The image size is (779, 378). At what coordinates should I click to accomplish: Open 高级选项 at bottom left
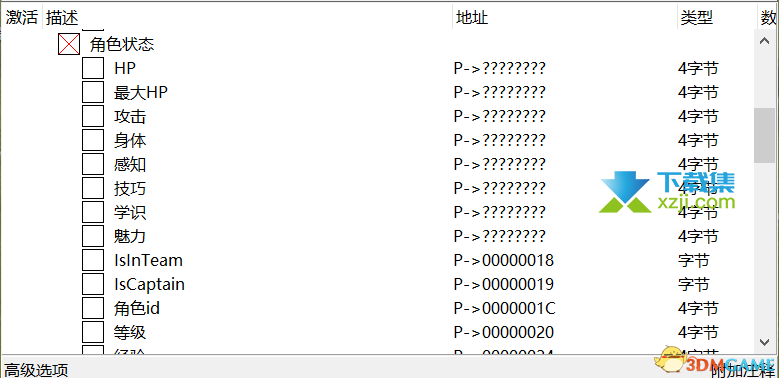(x=36, y=370)
